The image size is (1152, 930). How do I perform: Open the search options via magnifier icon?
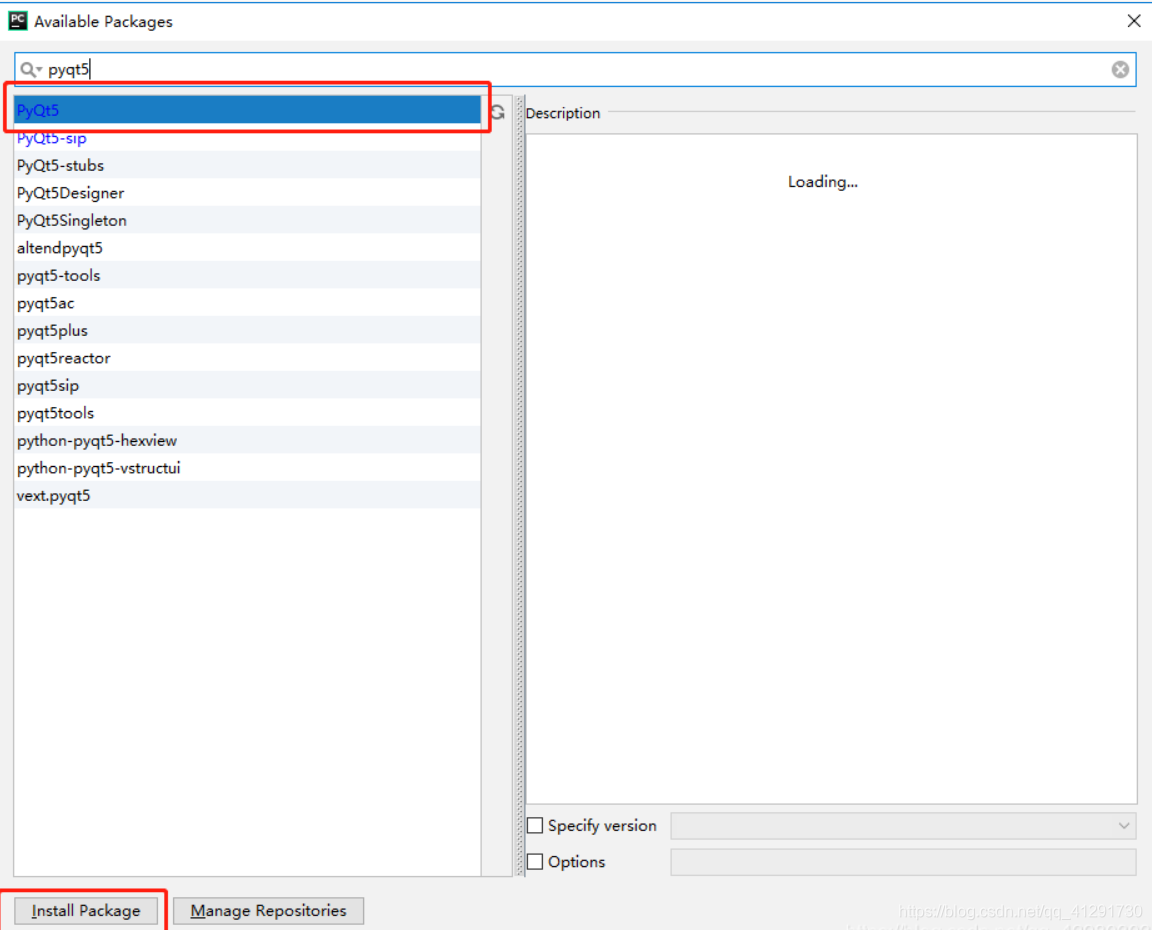(x=28, y=69)
